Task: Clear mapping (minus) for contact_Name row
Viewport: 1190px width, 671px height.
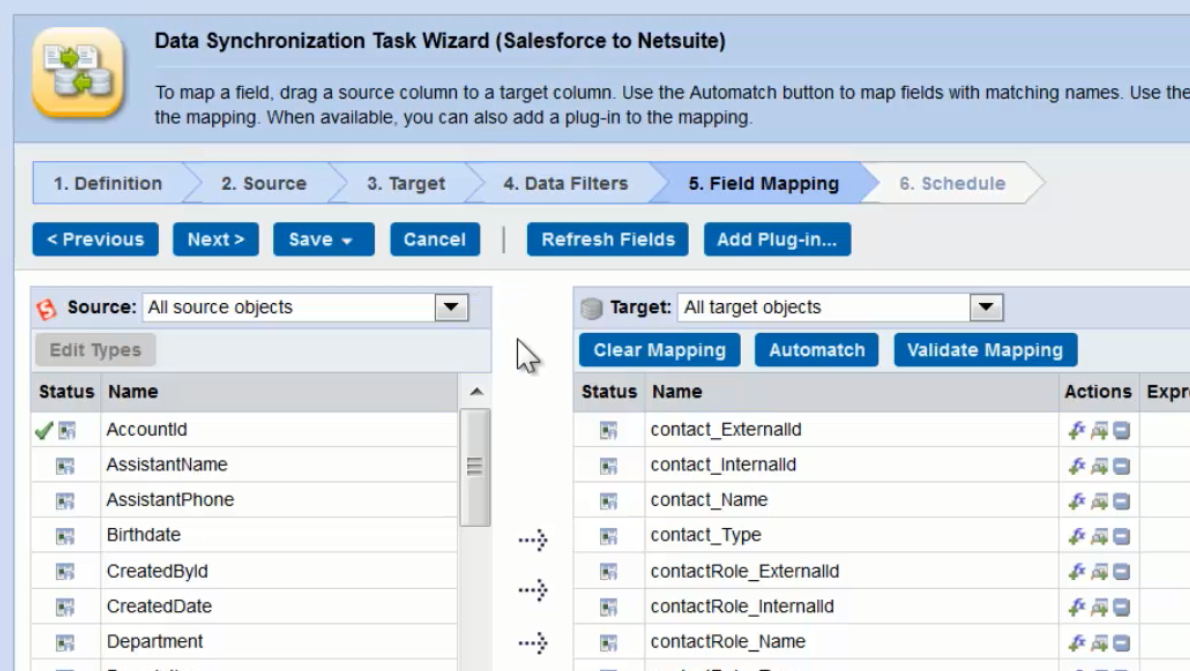Action: [1122, 501]
